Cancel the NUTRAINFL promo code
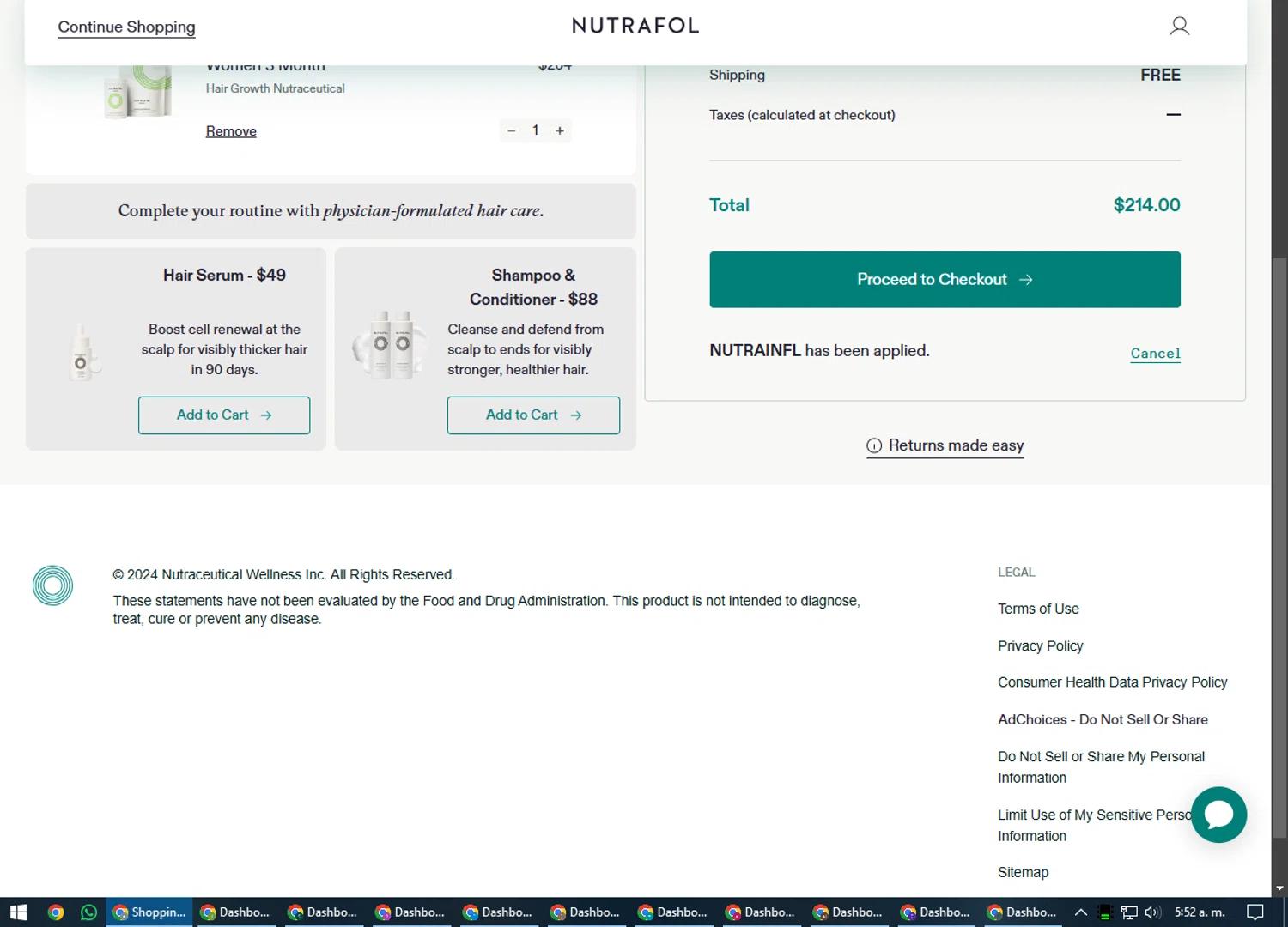1288x927 pixels. pyautogui.click(x=1155, y=354)
